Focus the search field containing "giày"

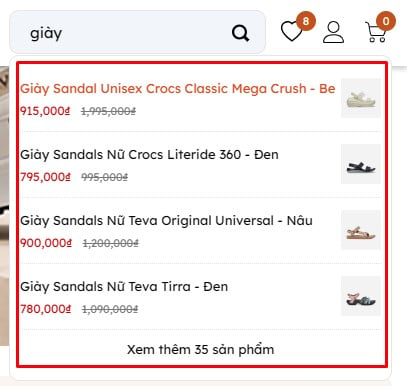137,32
